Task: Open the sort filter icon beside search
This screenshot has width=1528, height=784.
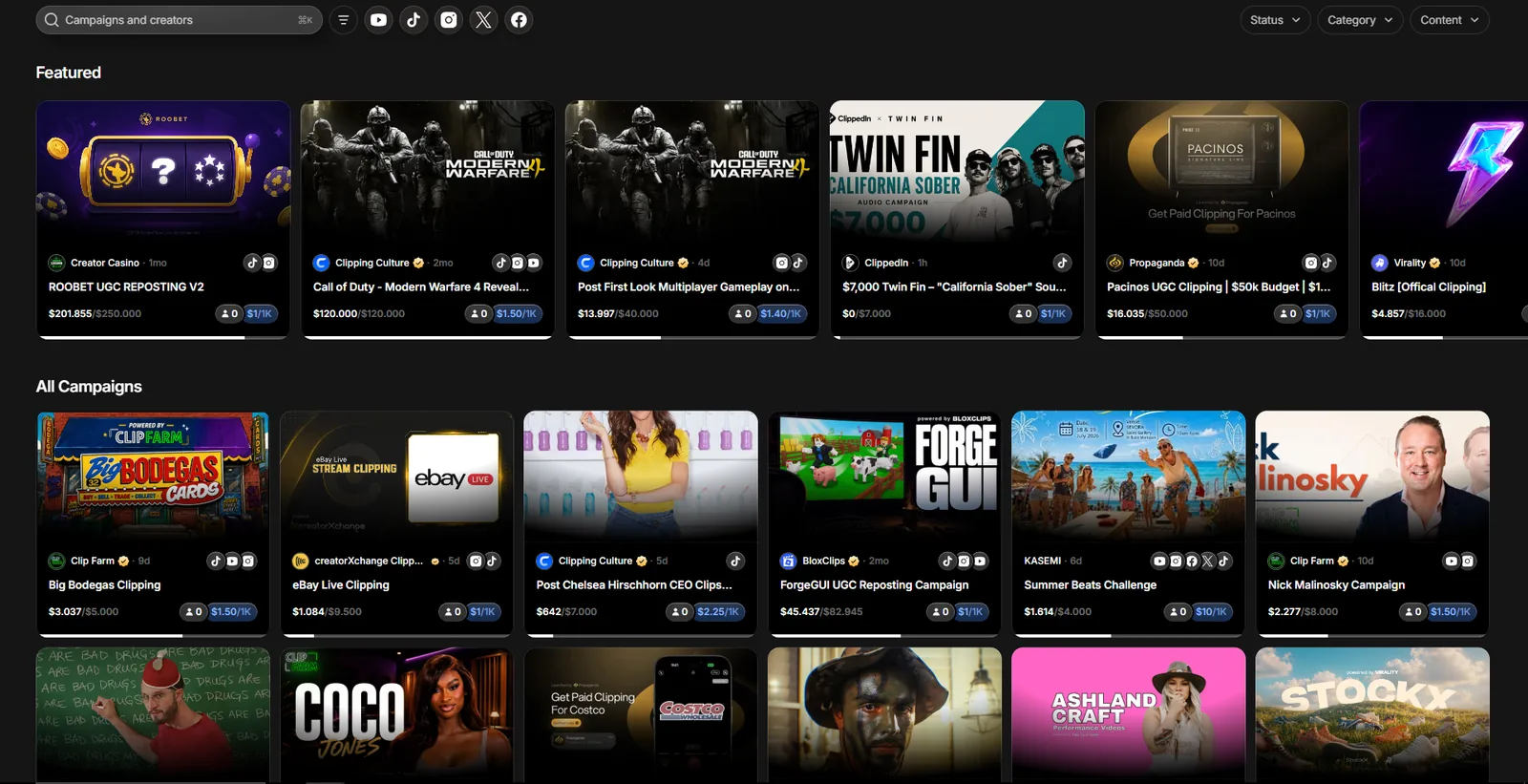Action: [343, 20]
